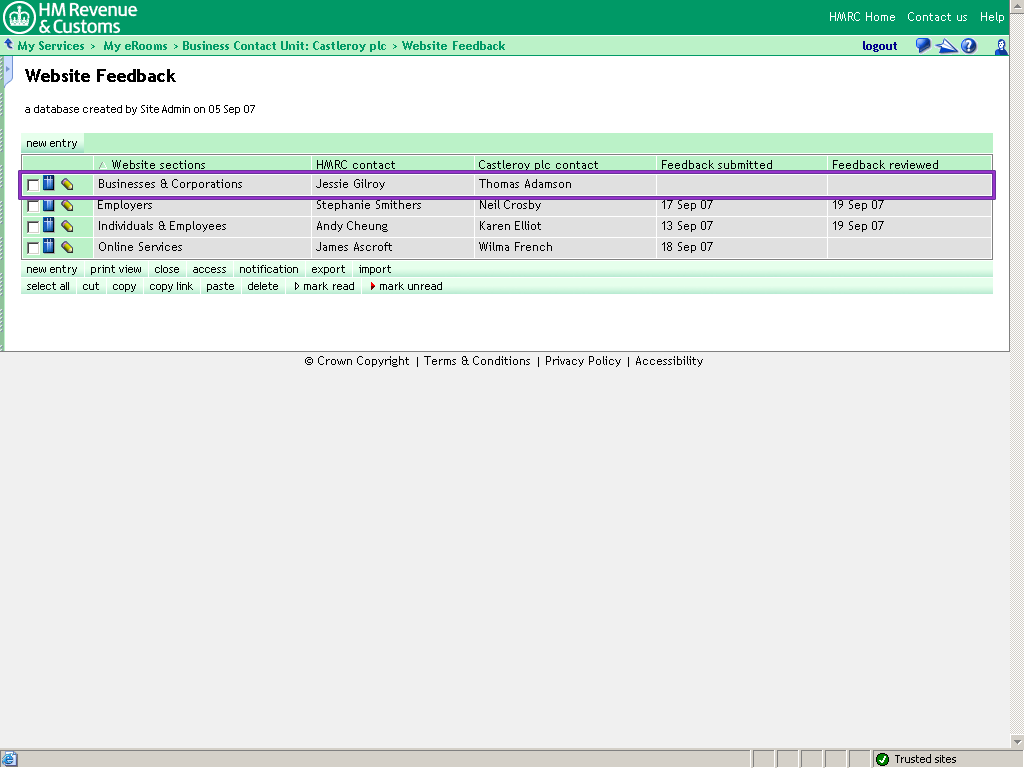This screenshot has height=768, width=1024.
Task: Open the Privacy Policy footer link
Action: 582,361
